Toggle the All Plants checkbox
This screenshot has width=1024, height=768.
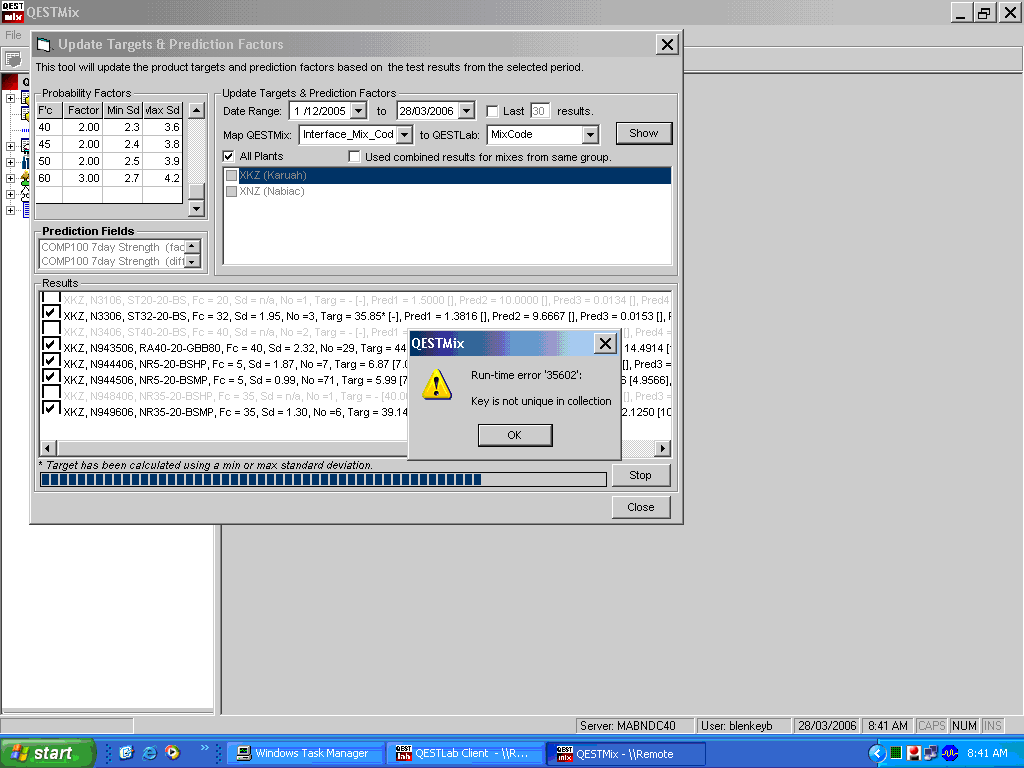coord(229,157)
